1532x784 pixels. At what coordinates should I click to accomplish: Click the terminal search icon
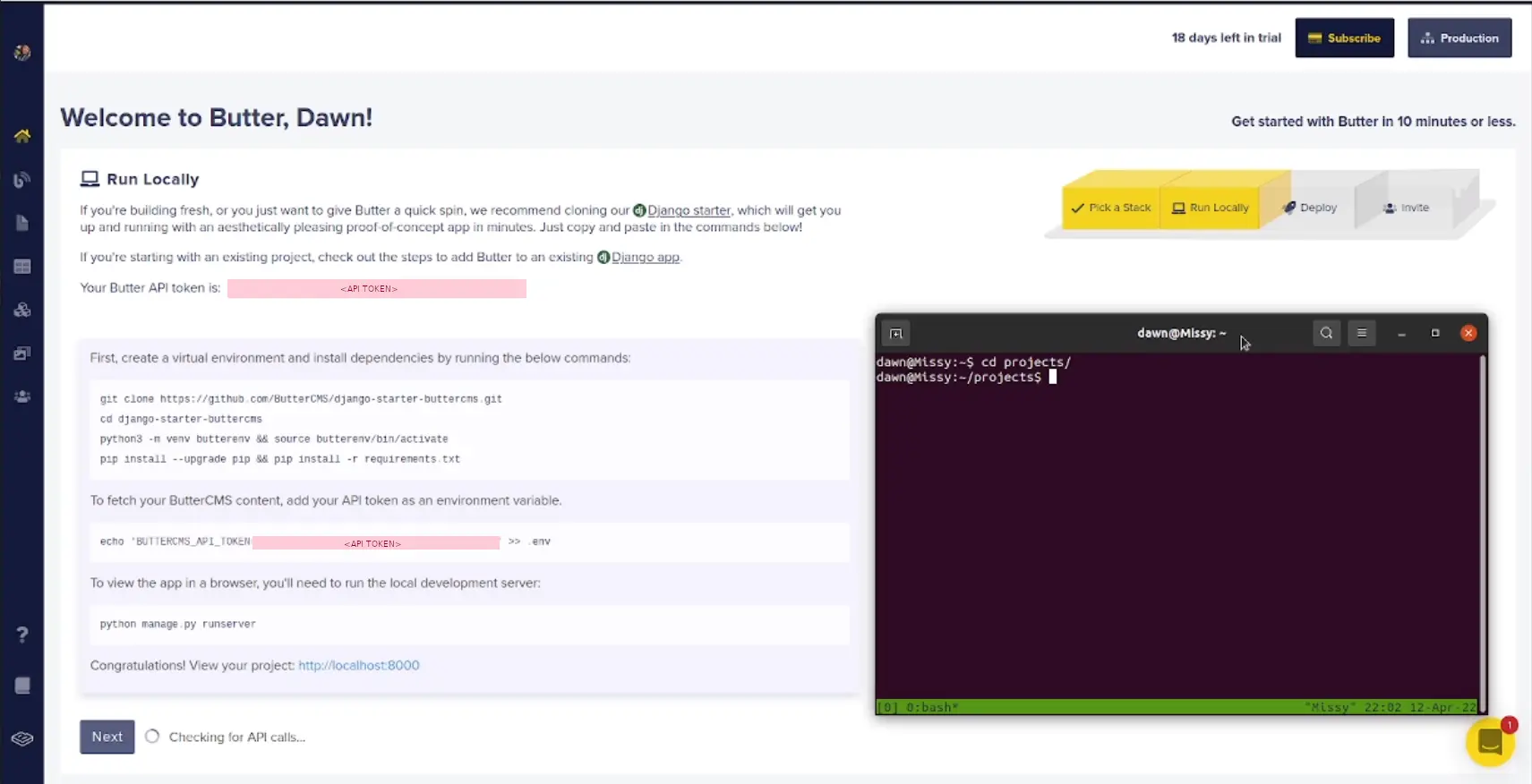pyautogui.click(x=1326, y=333)
